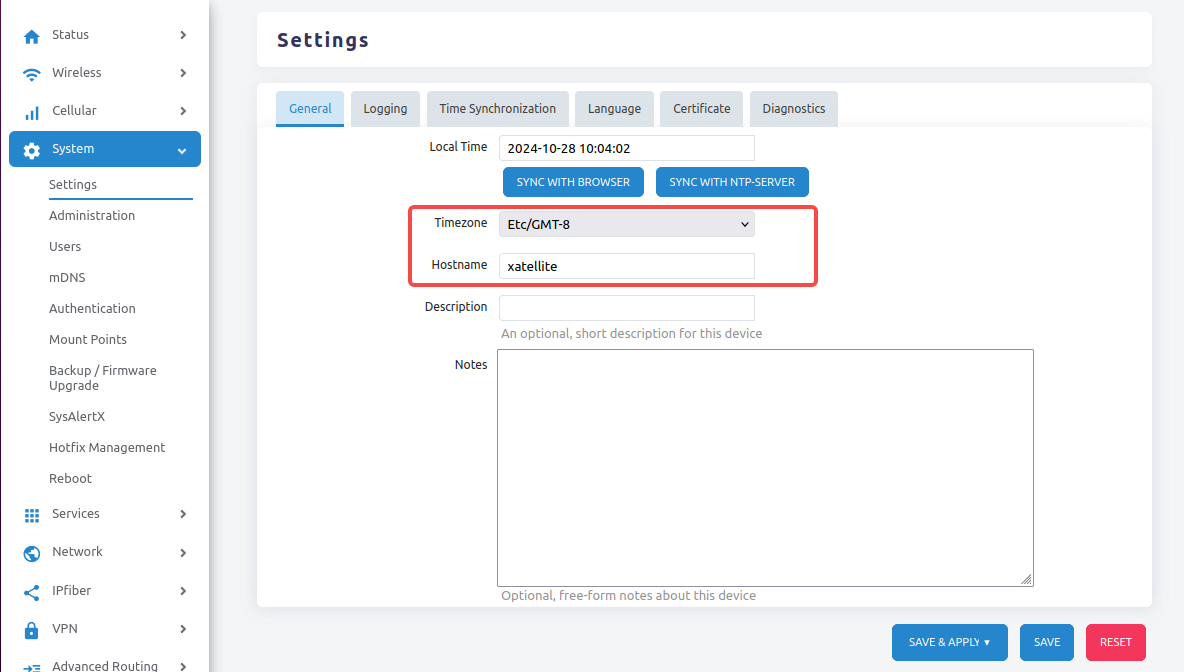Image resolution: width=1184 pixels, height=672 pixels.
Task: Select the IPFiber share icon
Action: tap(31, 590)
